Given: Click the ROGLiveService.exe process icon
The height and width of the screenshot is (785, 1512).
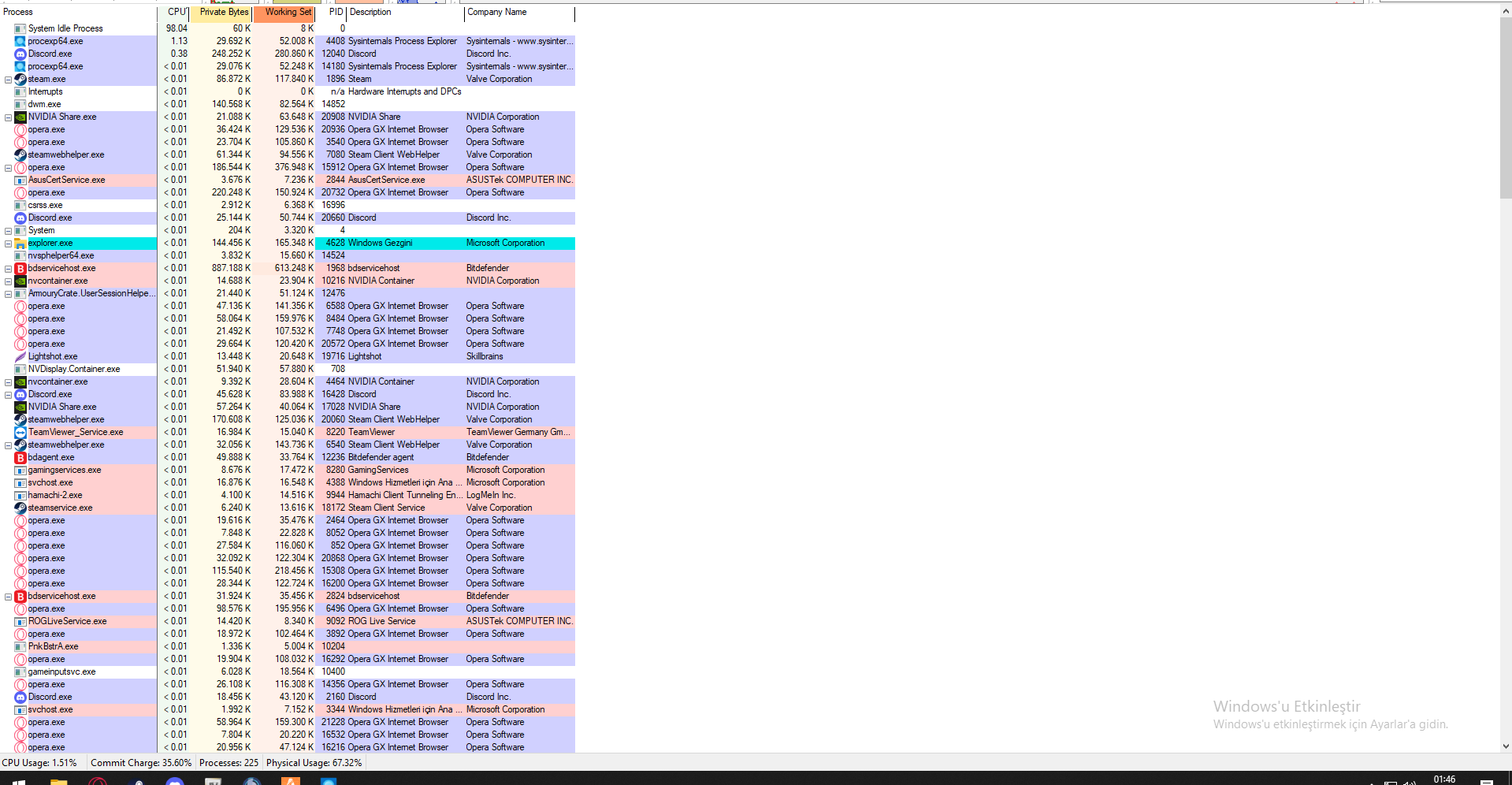Looking at the screenshot, I should [20, 621].
